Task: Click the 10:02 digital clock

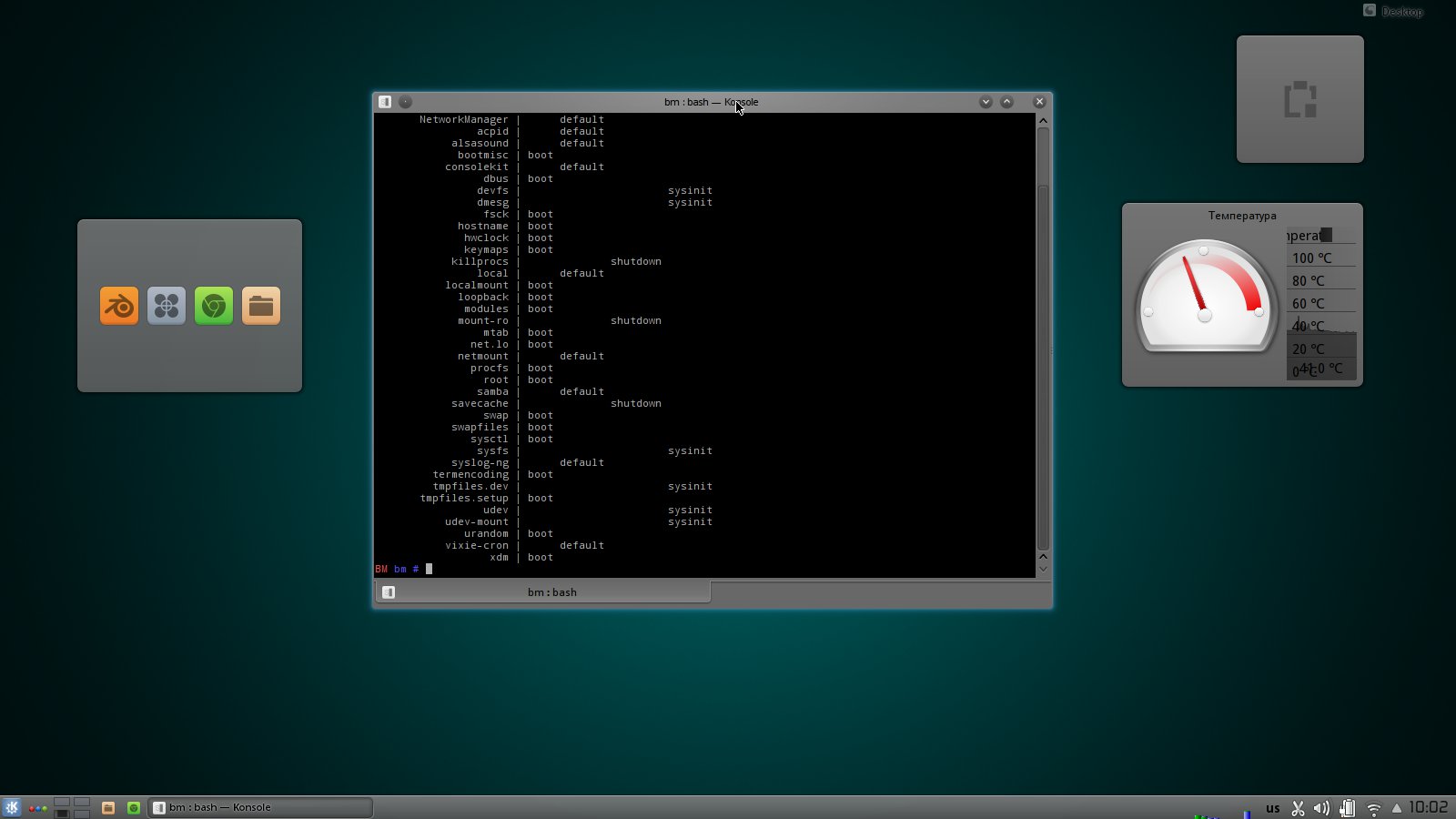Action: [x=1428, y=807]
